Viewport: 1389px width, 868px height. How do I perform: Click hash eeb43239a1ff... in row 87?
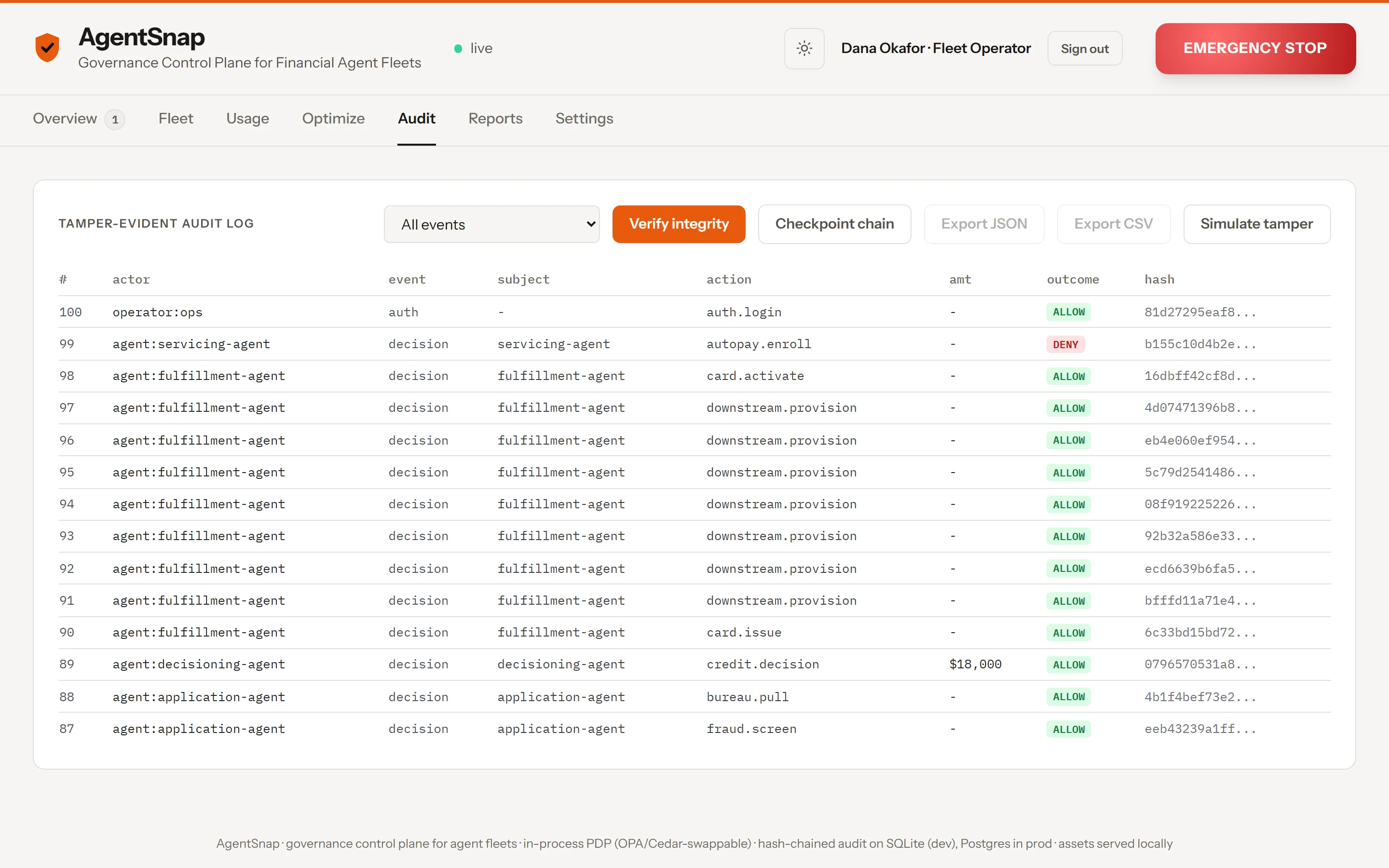[1200, 729]
